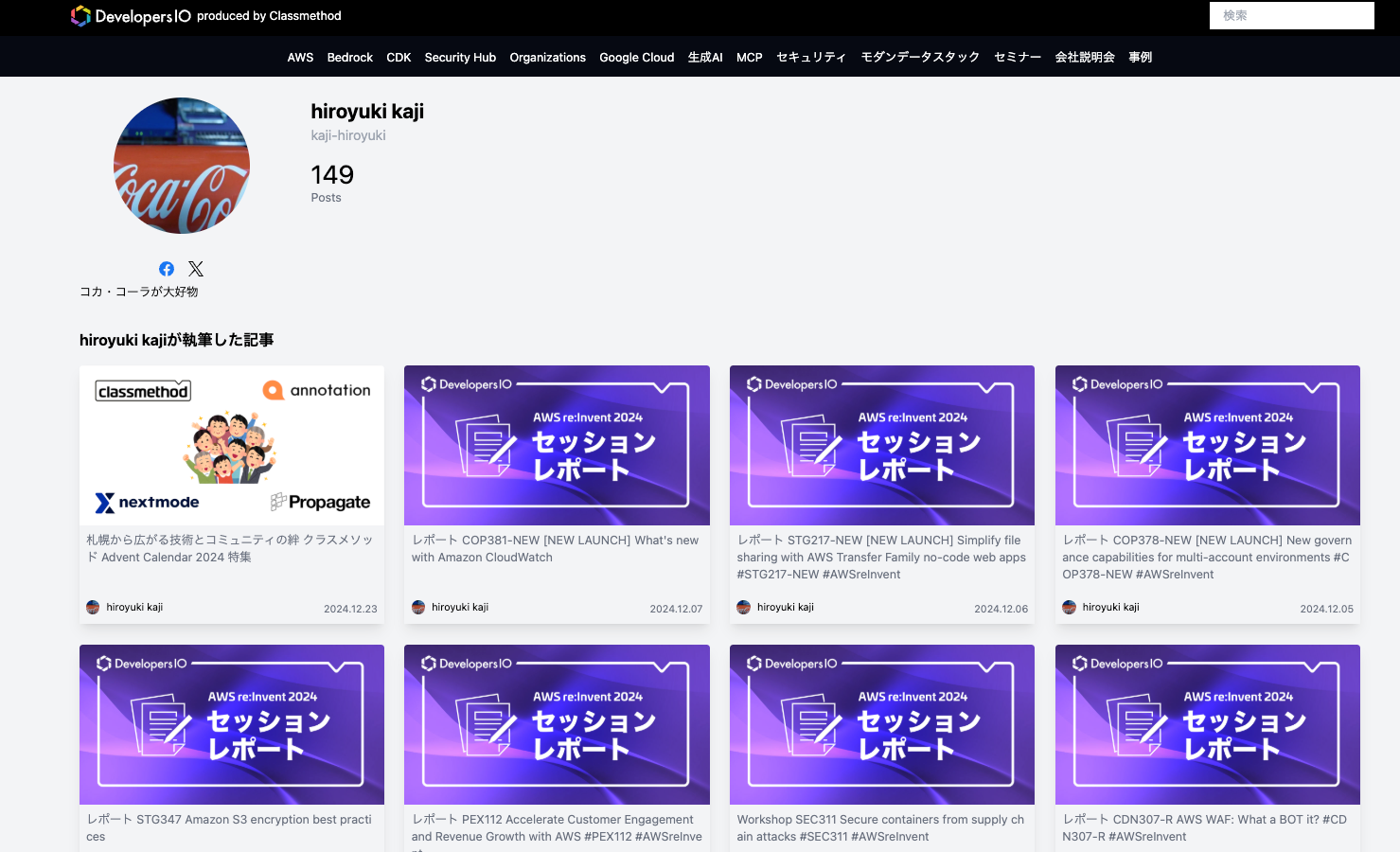Open article 'Secure containers from supply chain attacks'
The width and height of the screenshot is (1400, 852).
click(880, 828)
